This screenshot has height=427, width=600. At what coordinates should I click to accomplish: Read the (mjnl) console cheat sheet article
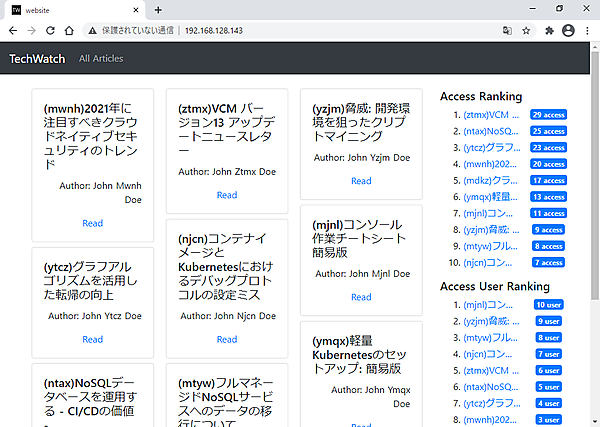tap(361, 297)
